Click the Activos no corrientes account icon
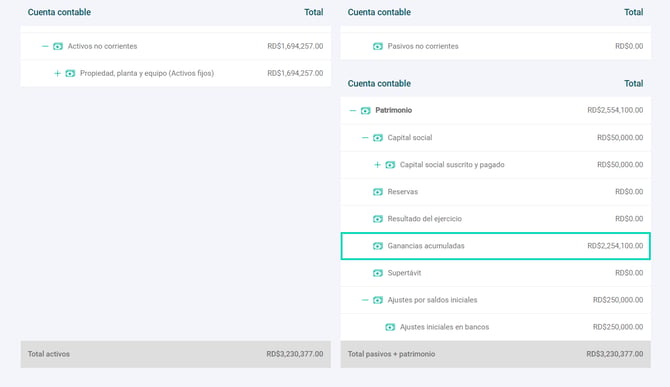This screenshot has width=670, height=387. coord(58,46)
